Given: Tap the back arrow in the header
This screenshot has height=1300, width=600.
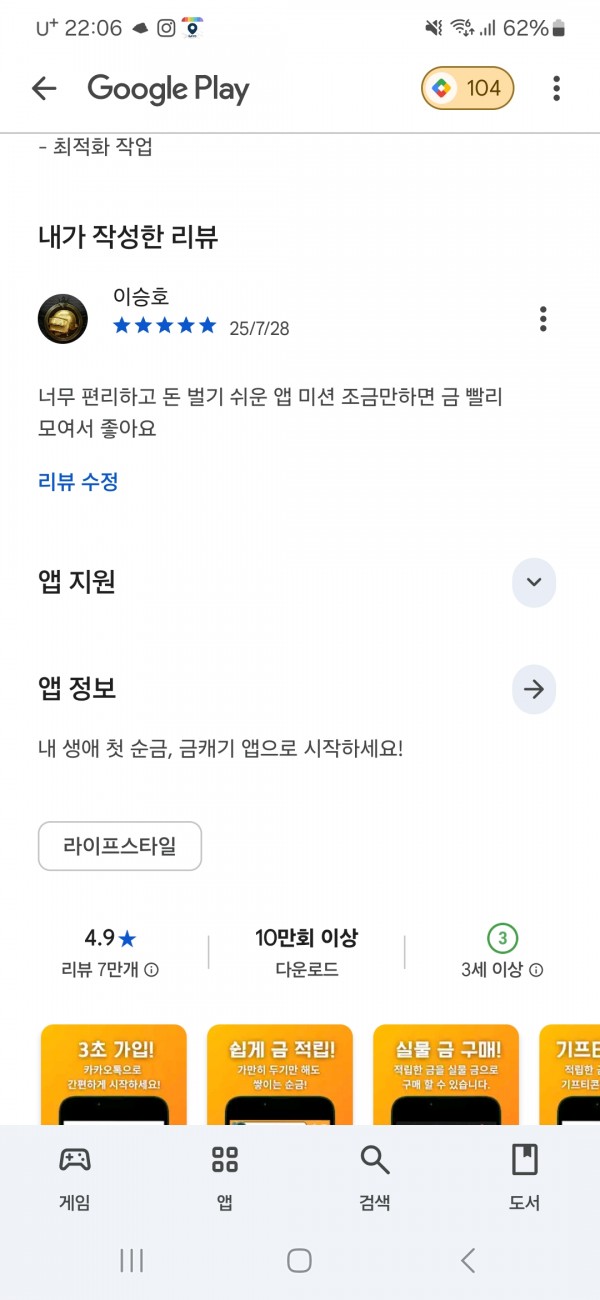Looking at the screenshot, I should click(x=44, y=89).
